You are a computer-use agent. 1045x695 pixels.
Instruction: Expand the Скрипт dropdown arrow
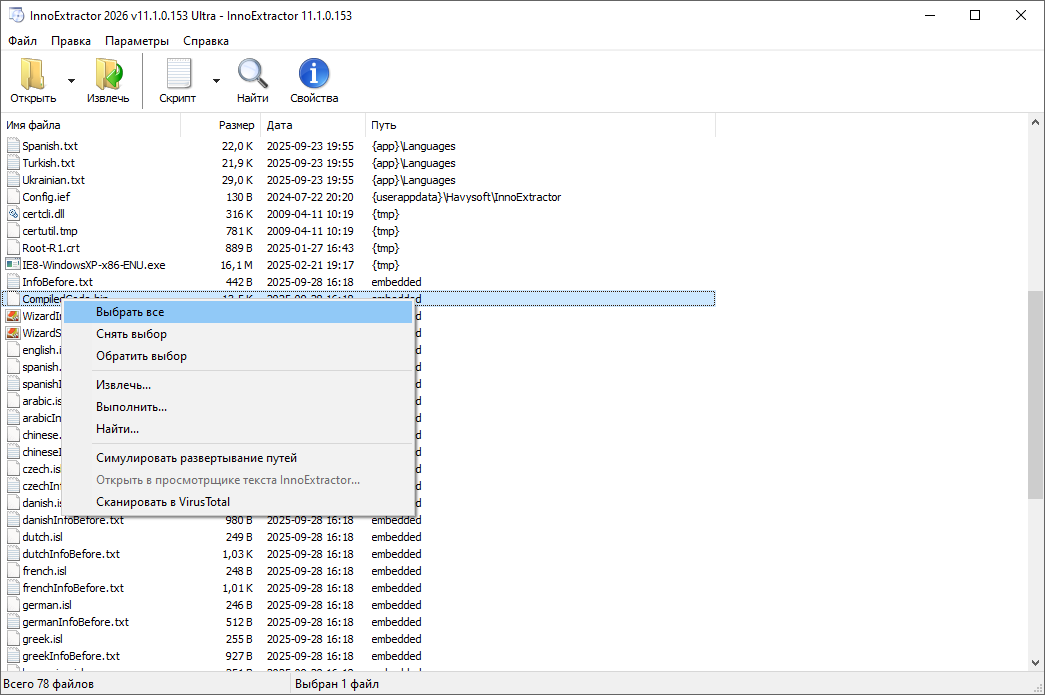[216, 80]
